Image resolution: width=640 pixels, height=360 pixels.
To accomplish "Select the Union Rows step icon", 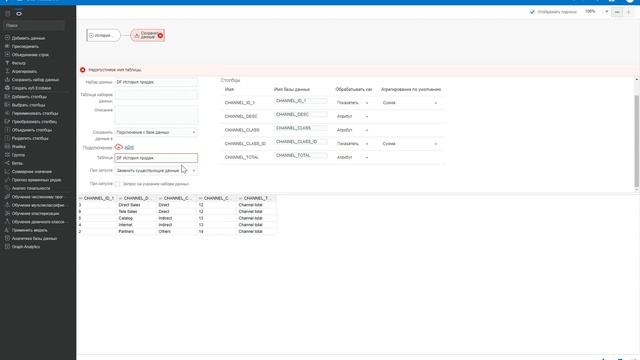I will (x=7, y=54).
